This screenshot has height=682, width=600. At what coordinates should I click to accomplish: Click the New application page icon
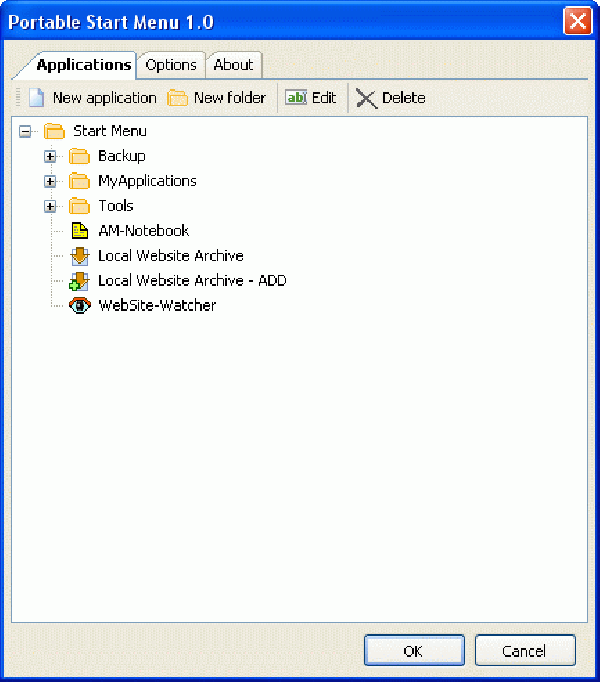click(x=36, y=98)
